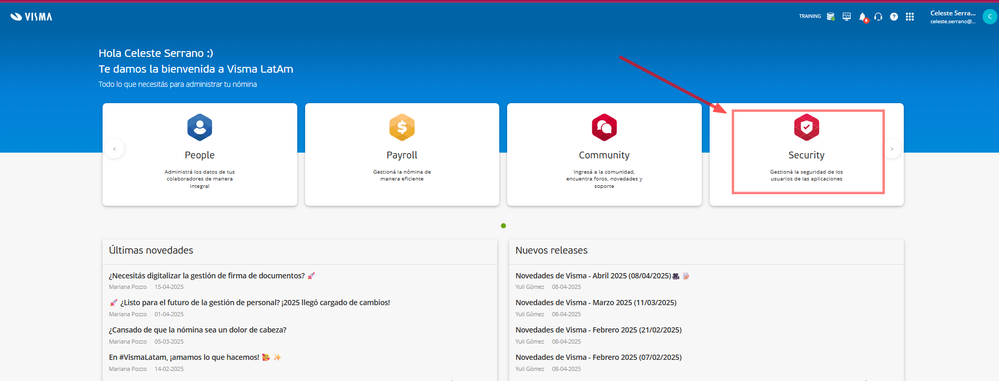Click the Security shield icon
This screenshot has height=381, width=999.
(x=807, y=127)
